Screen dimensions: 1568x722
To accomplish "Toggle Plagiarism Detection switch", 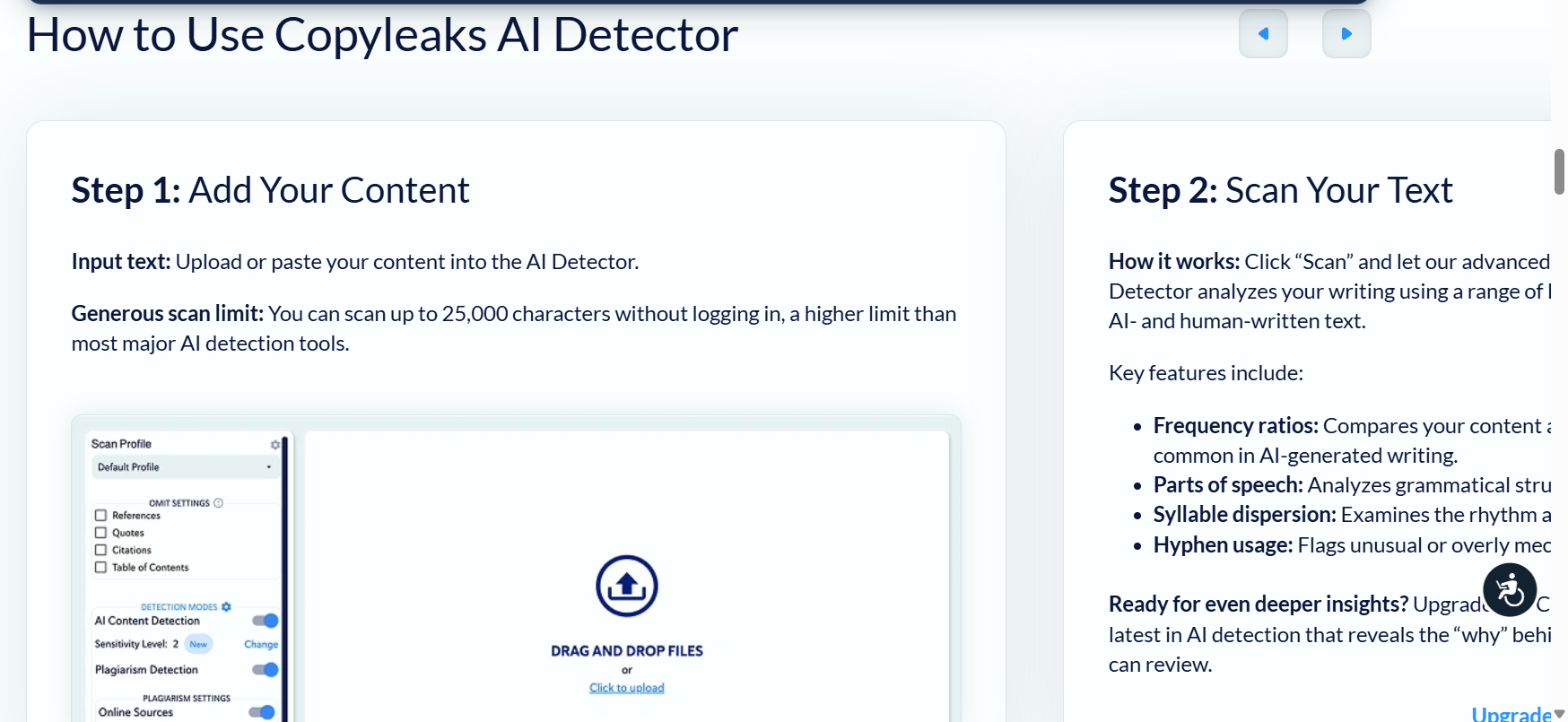I will [266, 670].
